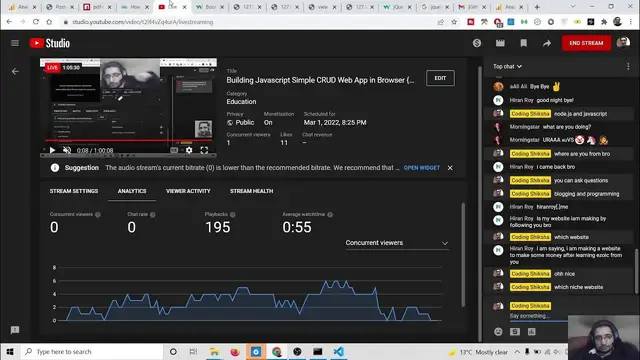
Task: Open the YouTube Studio hamburger menu
Action: point(15,43)
